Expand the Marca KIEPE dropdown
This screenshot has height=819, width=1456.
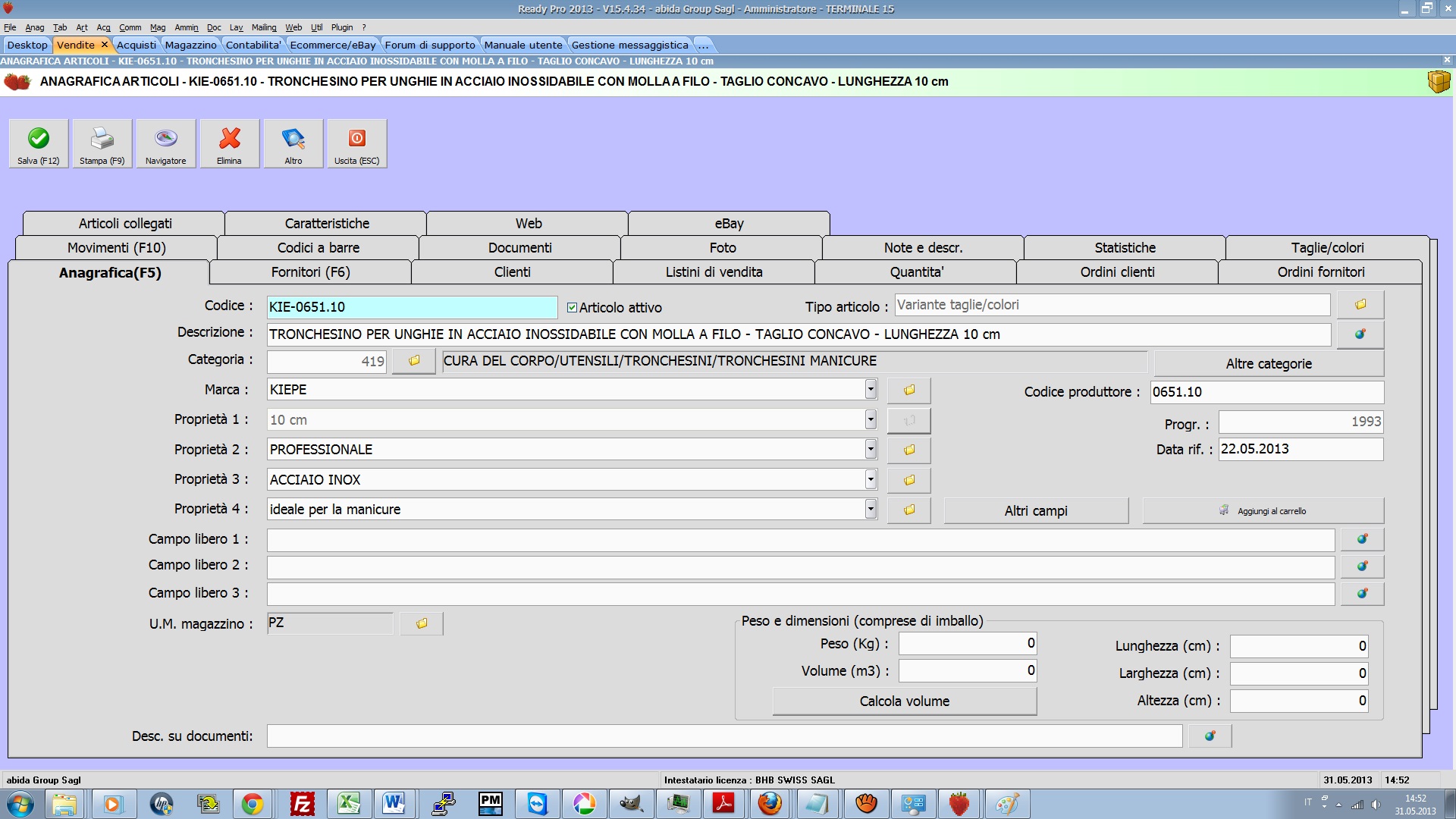click(871, 390)
